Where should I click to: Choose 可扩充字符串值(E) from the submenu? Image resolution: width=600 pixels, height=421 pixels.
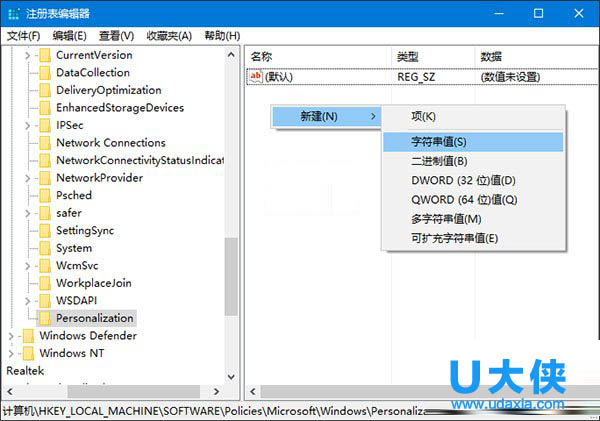click(x=473, y=238)
